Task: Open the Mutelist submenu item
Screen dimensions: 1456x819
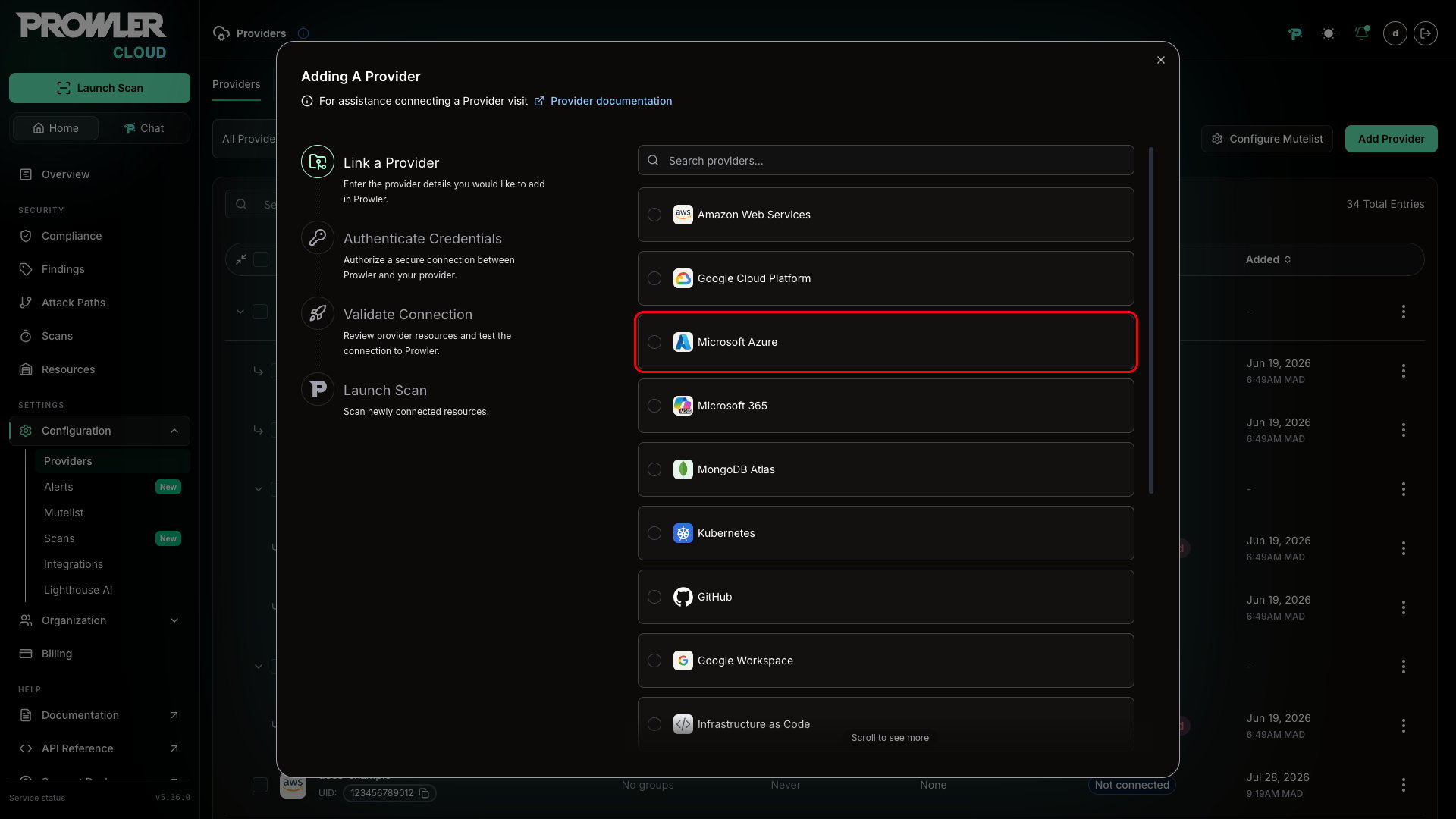Action: point(64,513)
